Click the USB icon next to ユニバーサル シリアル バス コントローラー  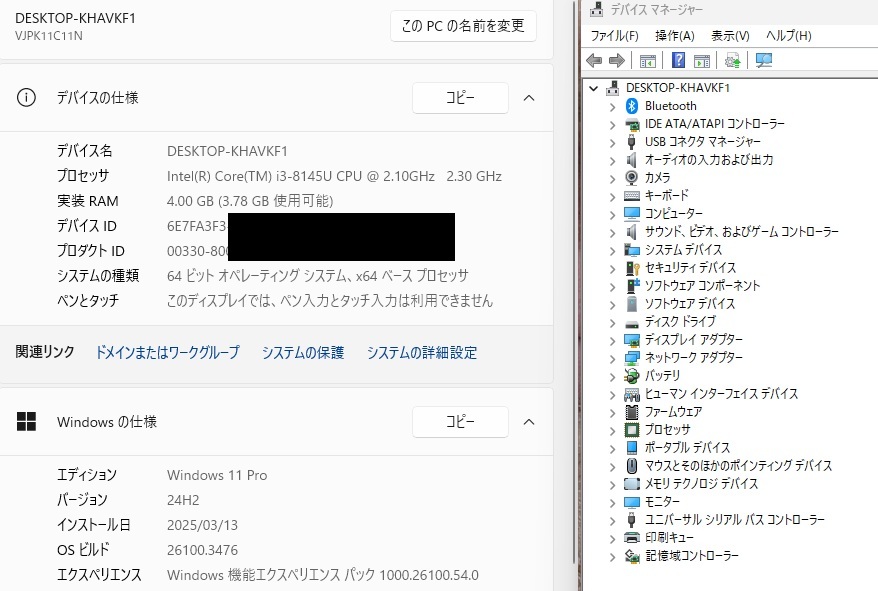tap(632, 520)
